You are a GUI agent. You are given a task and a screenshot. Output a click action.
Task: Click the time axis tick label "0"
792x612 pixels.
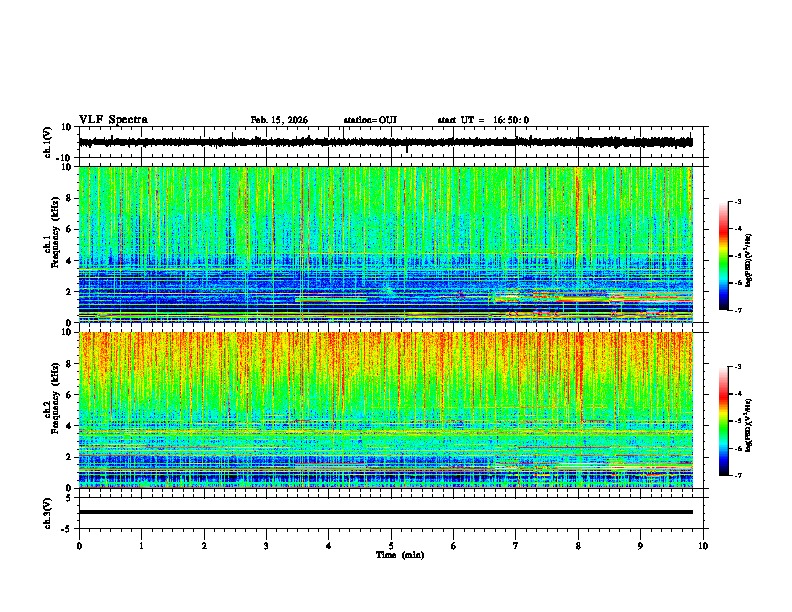point(79,546)
